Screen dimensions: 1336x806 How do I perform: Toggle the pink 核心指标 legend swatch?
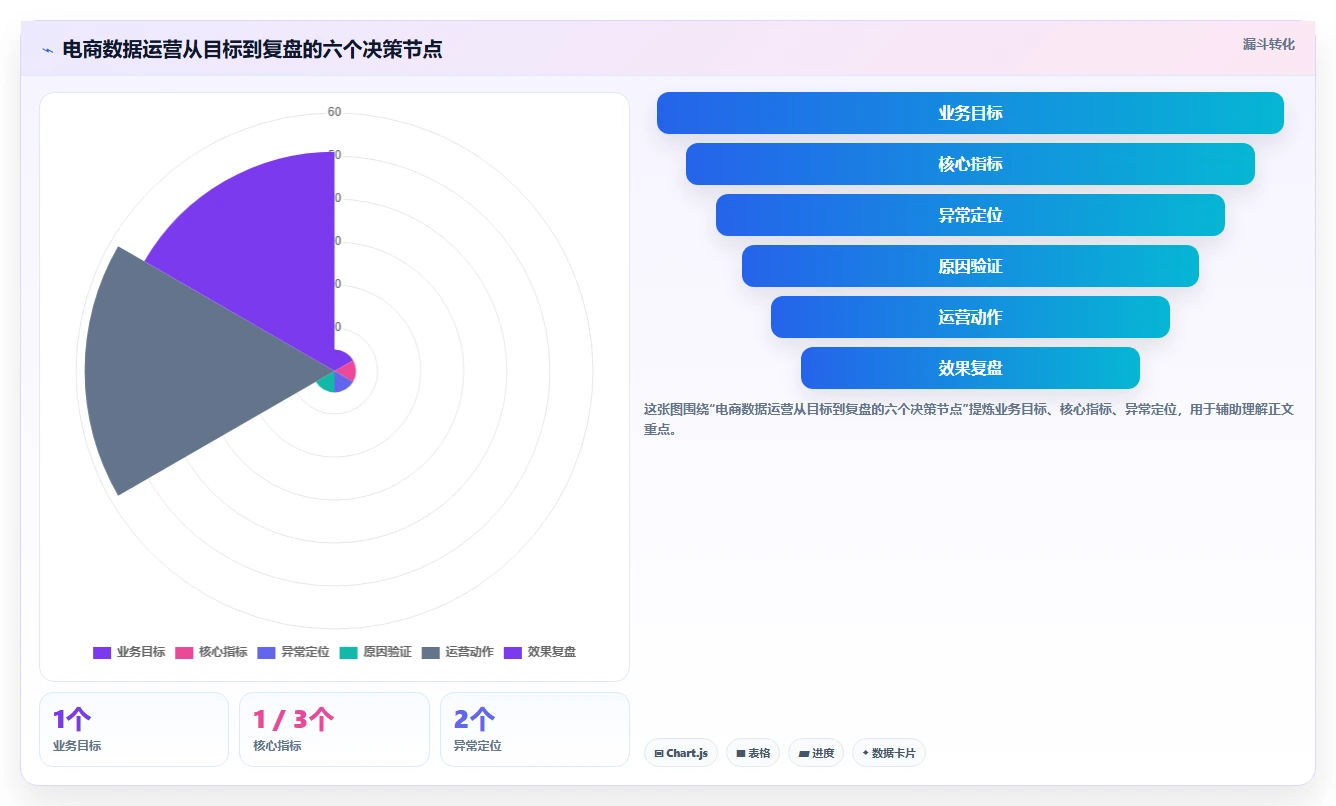pyautogui.click(x=184, y=652)
